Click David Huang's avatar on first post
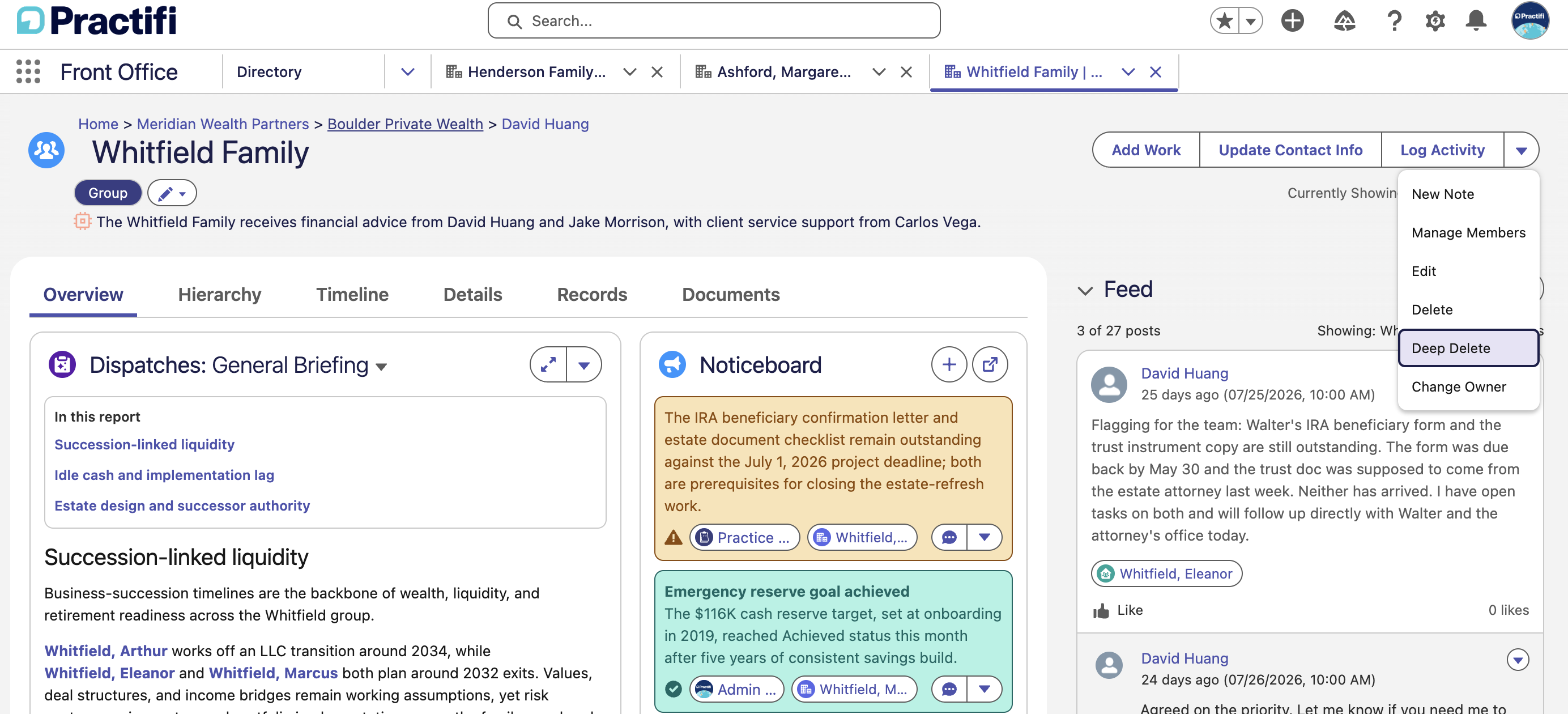The height and width of the screenshot is (714, 1568). point(1109,384)
